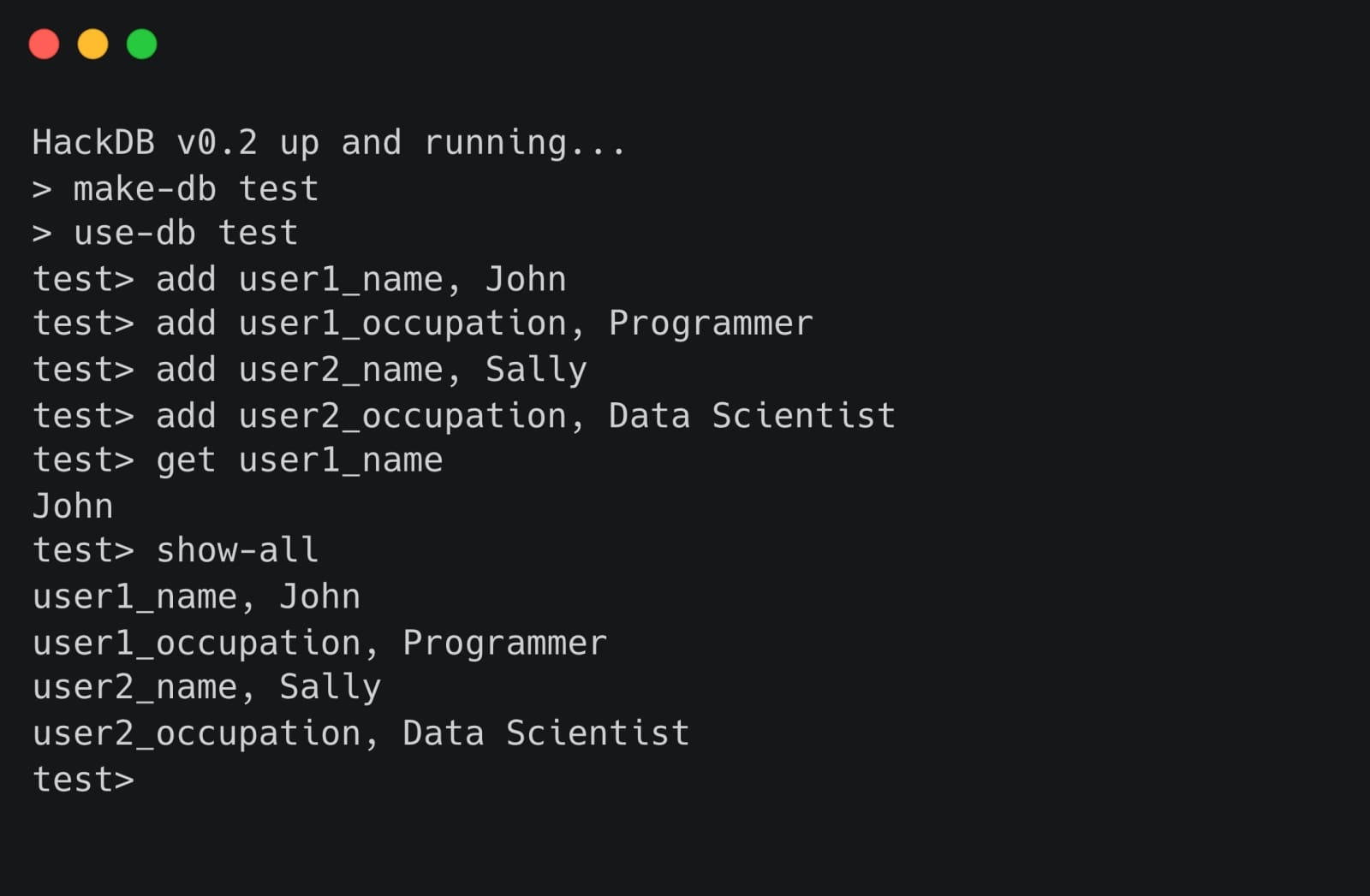Click the use-db test command
This screenshot has width=1370, height=896.
165,232
